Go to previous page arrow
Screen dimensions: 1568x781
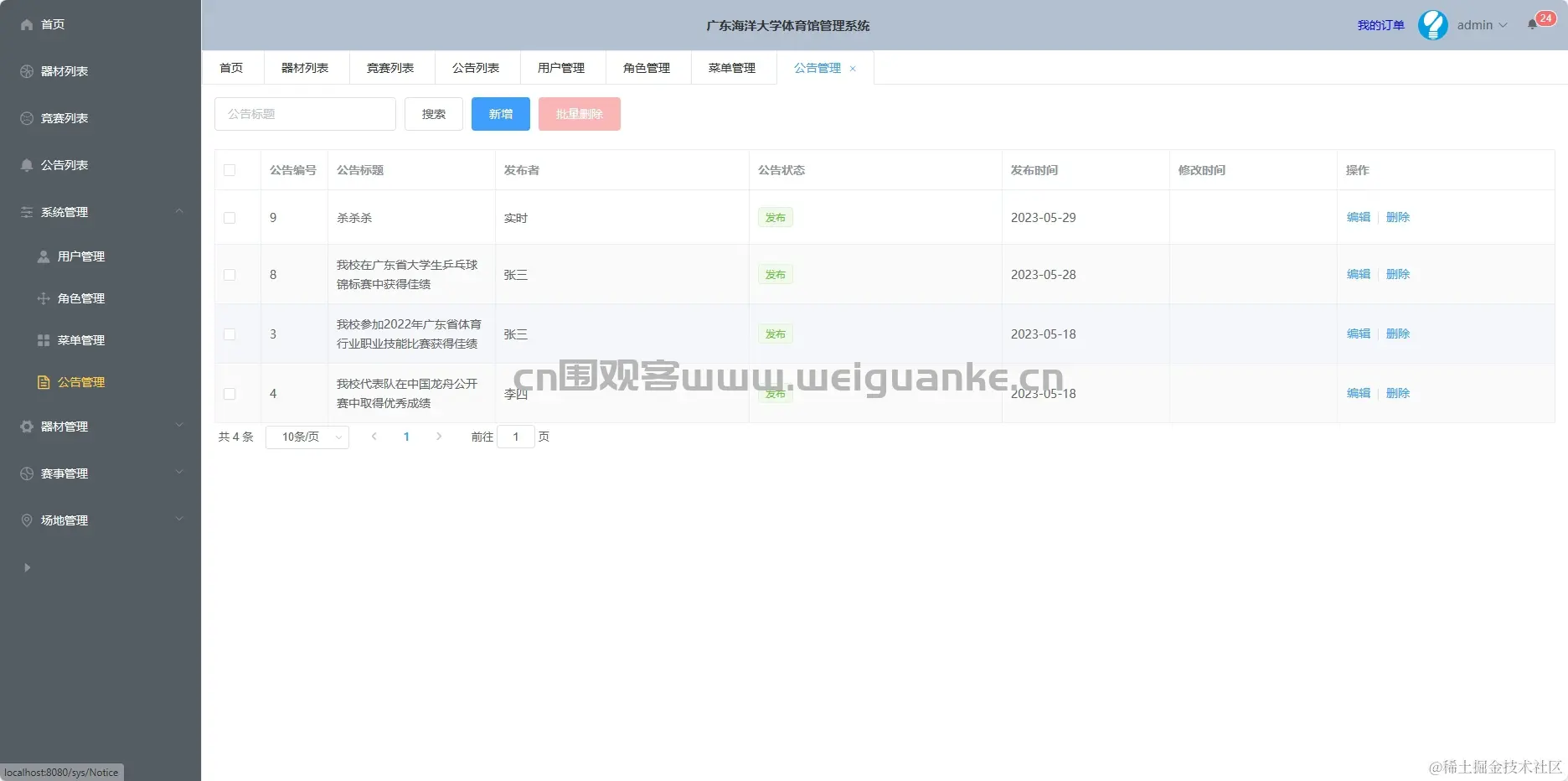coord(374,437)
